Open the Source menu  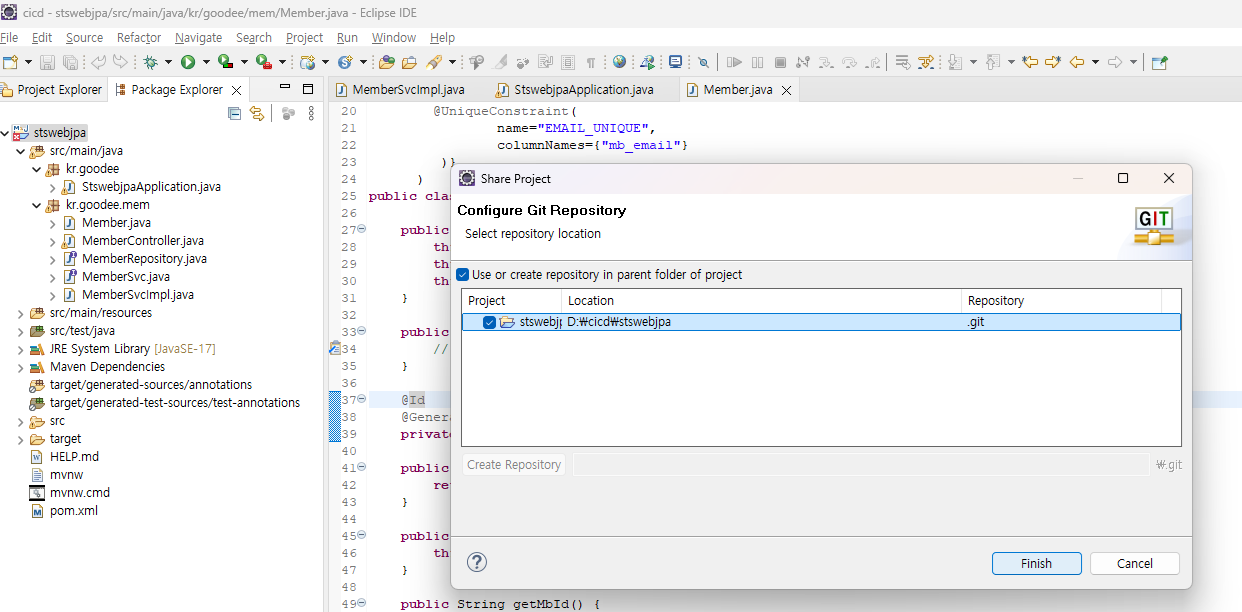point(84,37)
